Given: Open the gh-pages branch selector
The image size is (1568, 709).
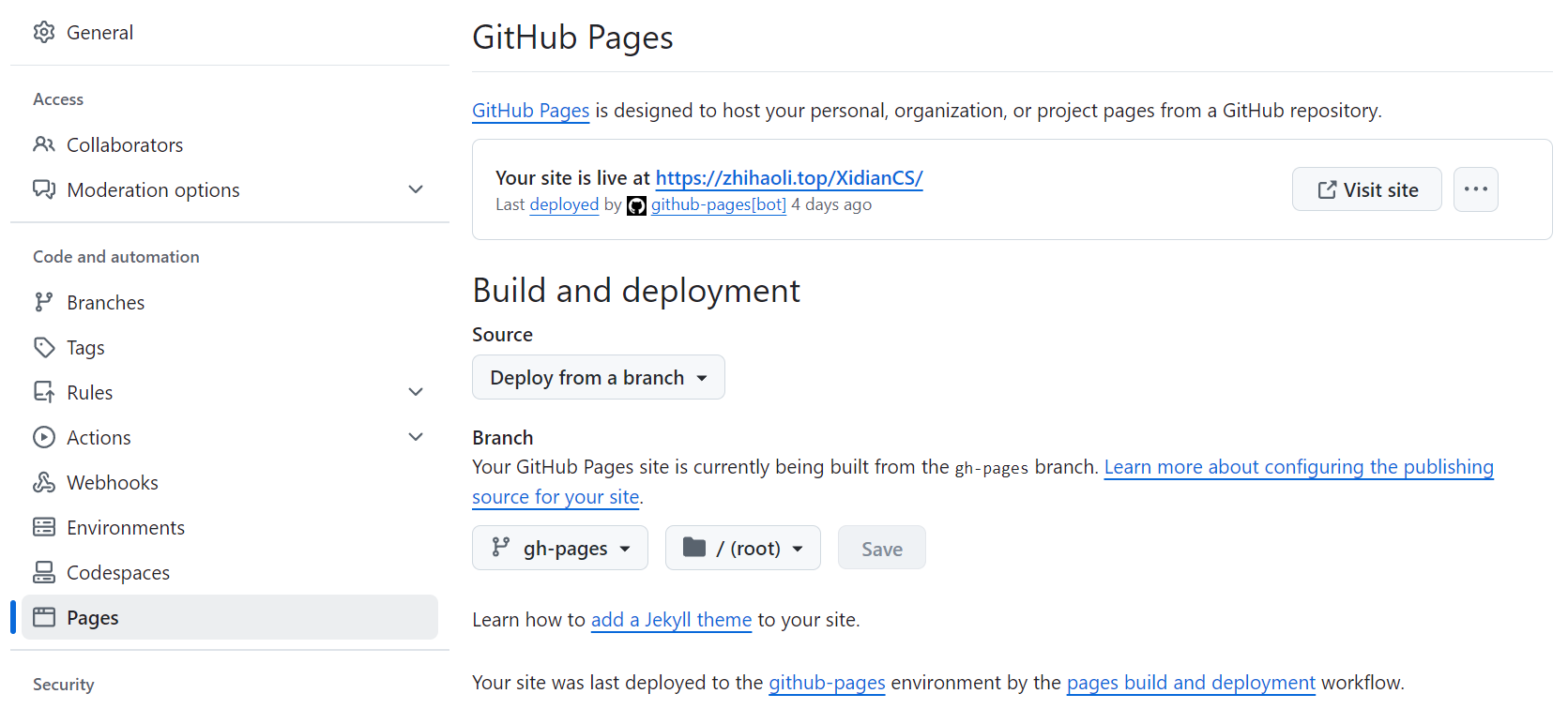Looking at the screenshot, I should (x=560, y=548).
